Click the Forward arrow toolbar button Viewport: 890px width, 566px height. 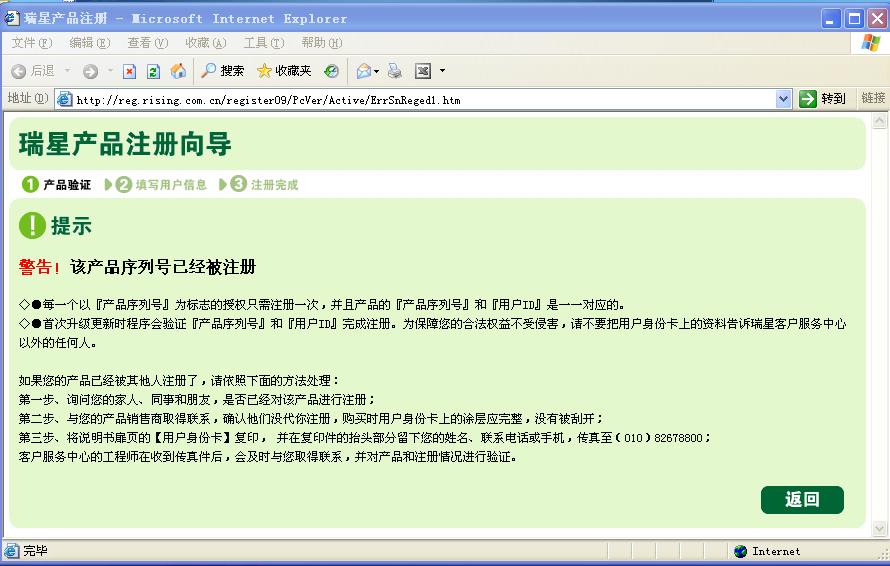[90, 71]
